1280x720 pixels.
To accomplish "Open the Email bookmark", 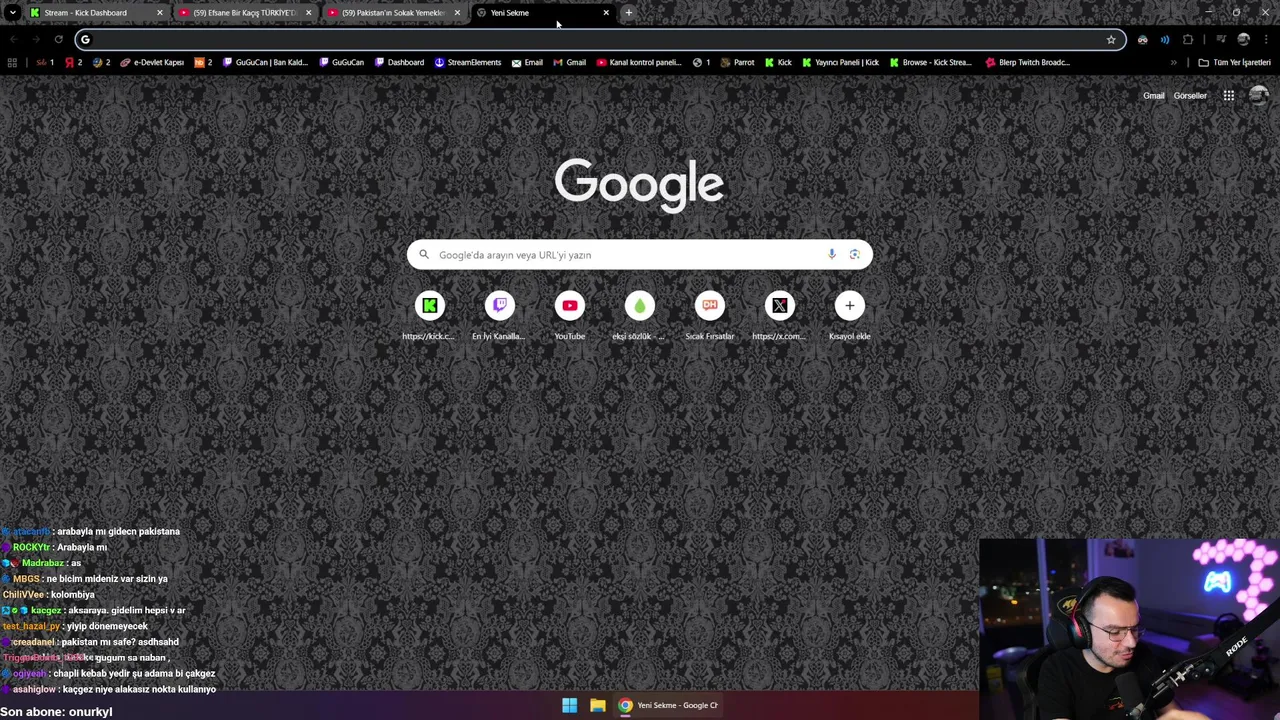I will [x=527, y=62].
